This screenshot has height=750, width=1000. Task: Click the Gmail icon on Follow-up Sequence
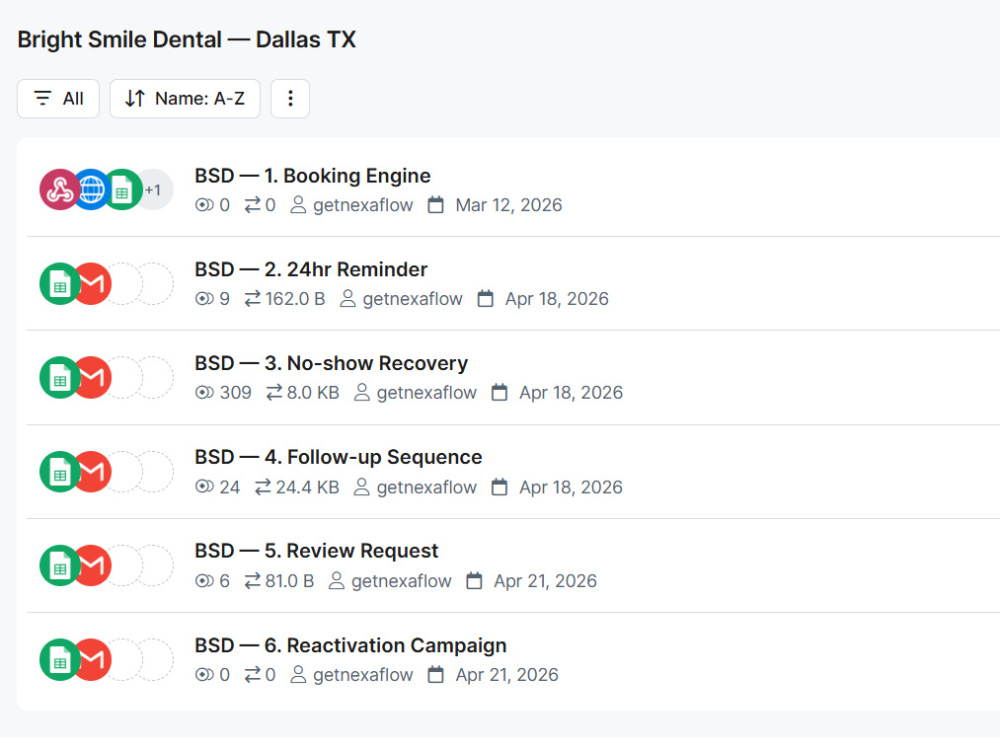[x=92, y=472]
